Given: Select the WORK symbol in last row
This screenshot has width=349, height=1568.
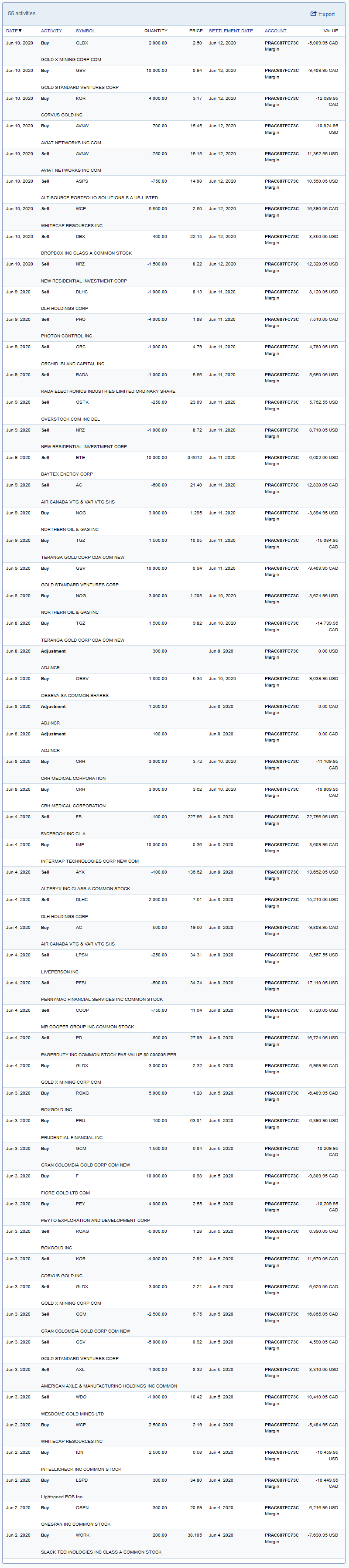Looking at the screenshot, I should 82,1535.
